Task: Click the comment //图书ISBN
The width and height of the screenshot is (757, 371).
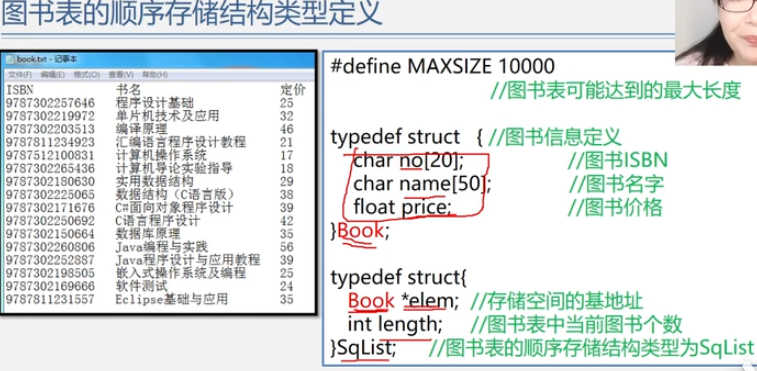Action: pos(618,161)
